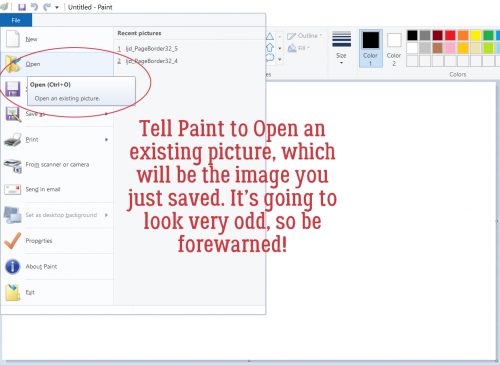
Task: Pick the bright red color swatch
Action: [x=450, y=35]
